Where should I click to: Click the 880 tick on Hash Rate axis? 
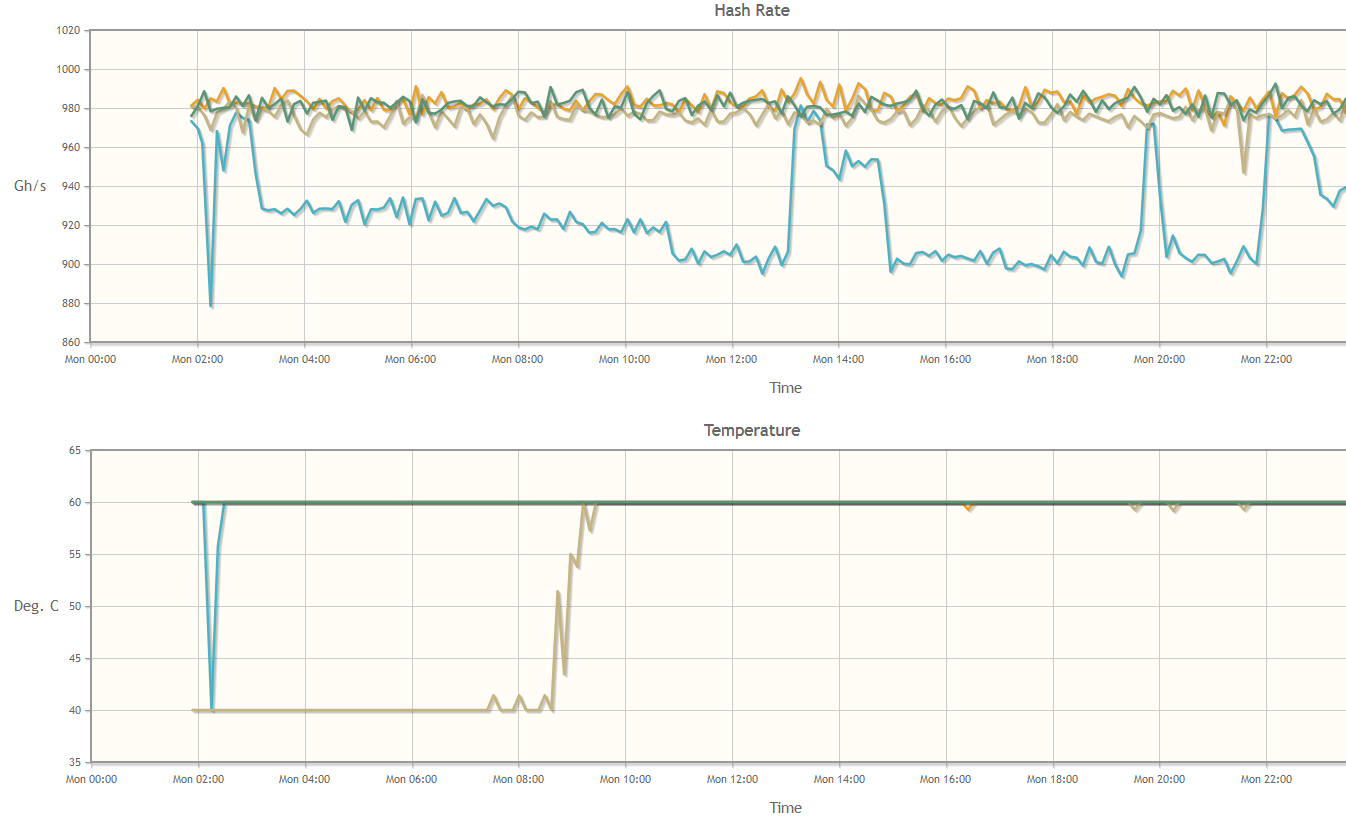pos(71,303)
